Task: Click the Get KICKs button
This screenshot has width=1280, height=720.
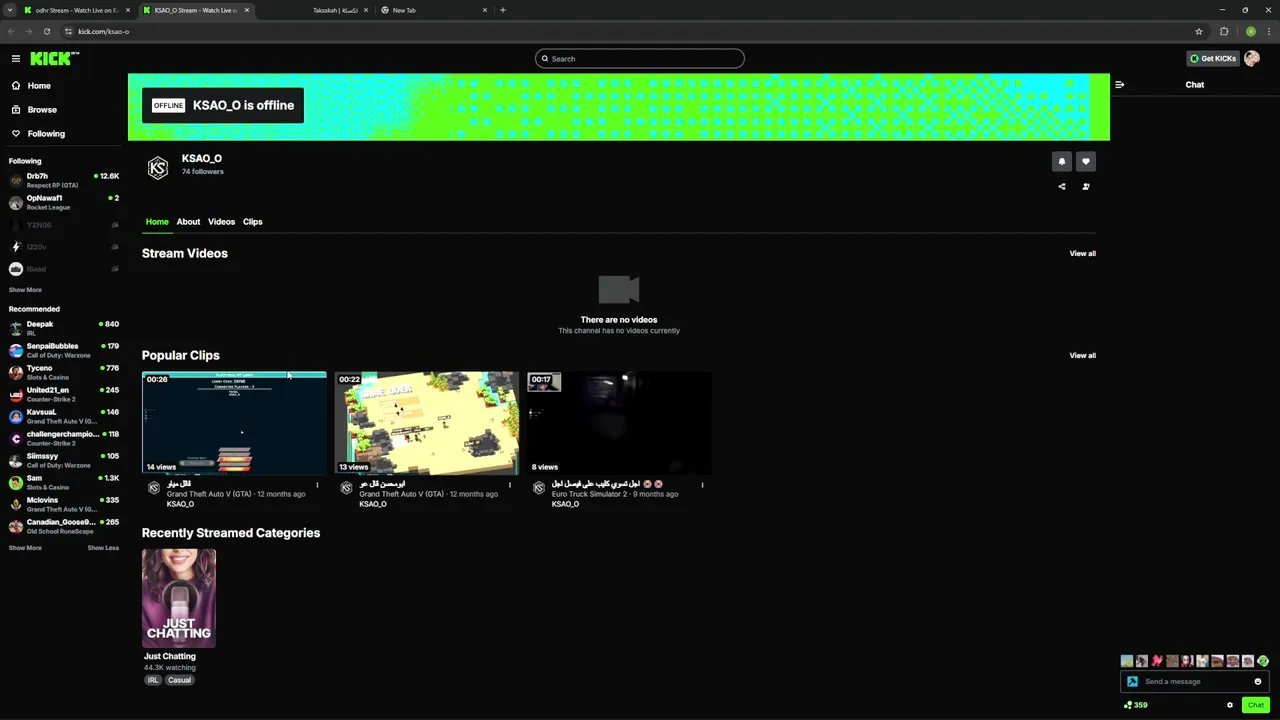Action: click(1213, 59)
